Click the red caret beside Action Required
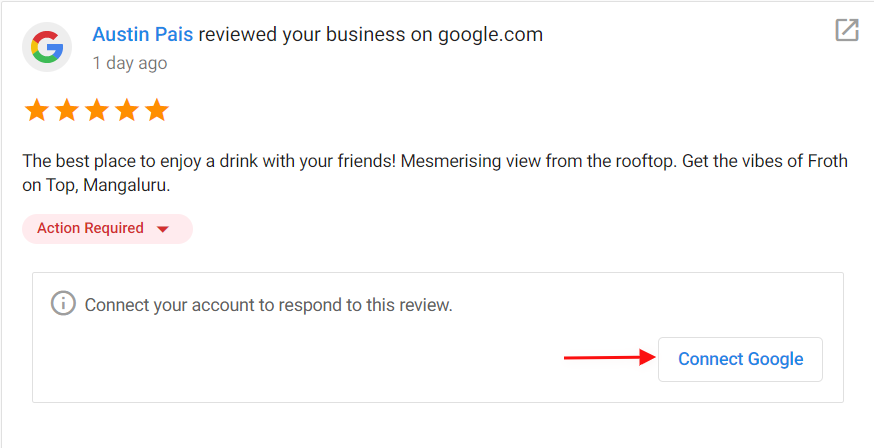This screenshot has height=448, width=874. pyautogui.click(x=163, y=229)
